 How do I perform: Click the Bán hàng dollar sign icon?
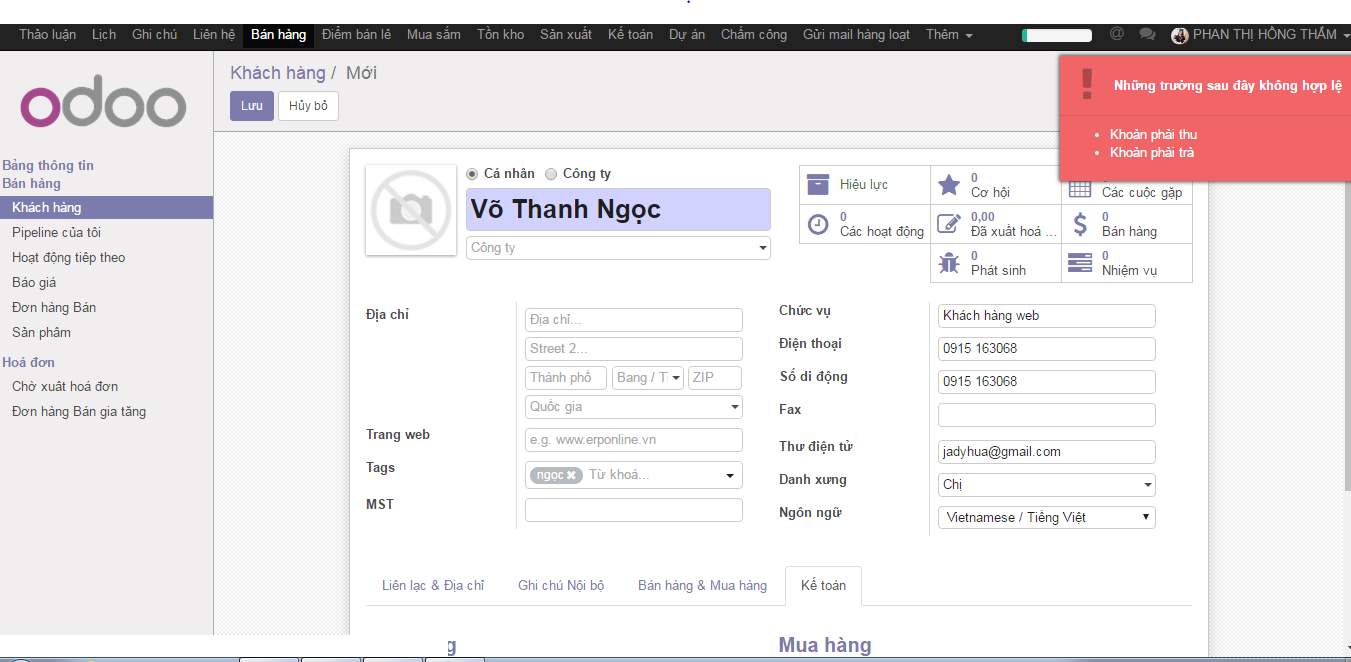tap(1080, 224)
